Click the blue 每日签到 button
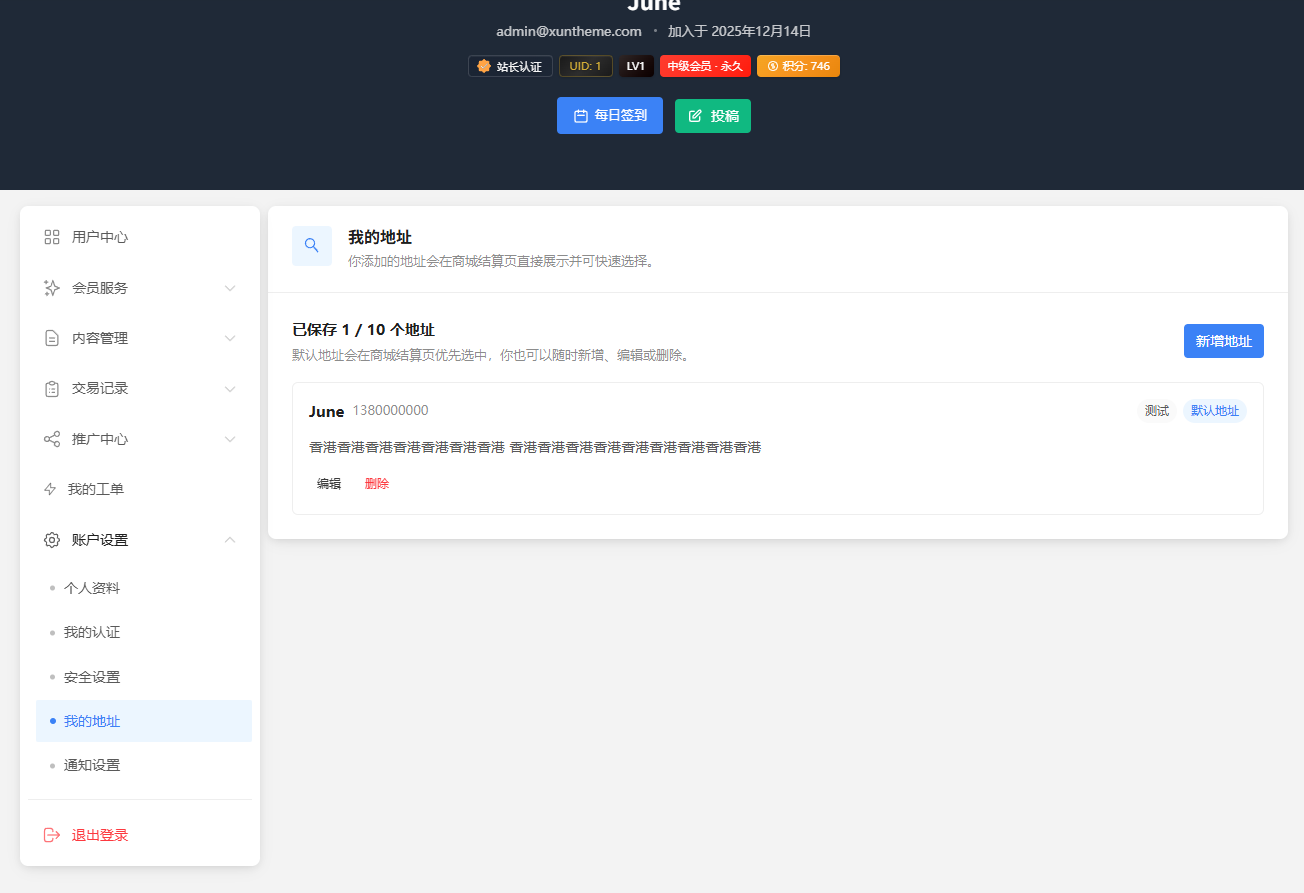Screen dimensions: 1304x893 pos(609,116)
